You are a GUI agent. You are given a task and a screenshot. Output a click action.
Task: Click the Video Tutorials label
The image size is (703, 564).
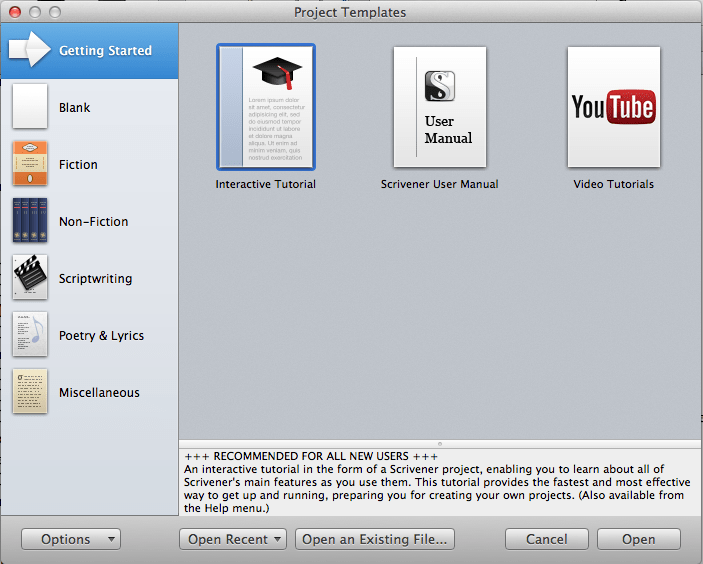(x=613, y=184)
